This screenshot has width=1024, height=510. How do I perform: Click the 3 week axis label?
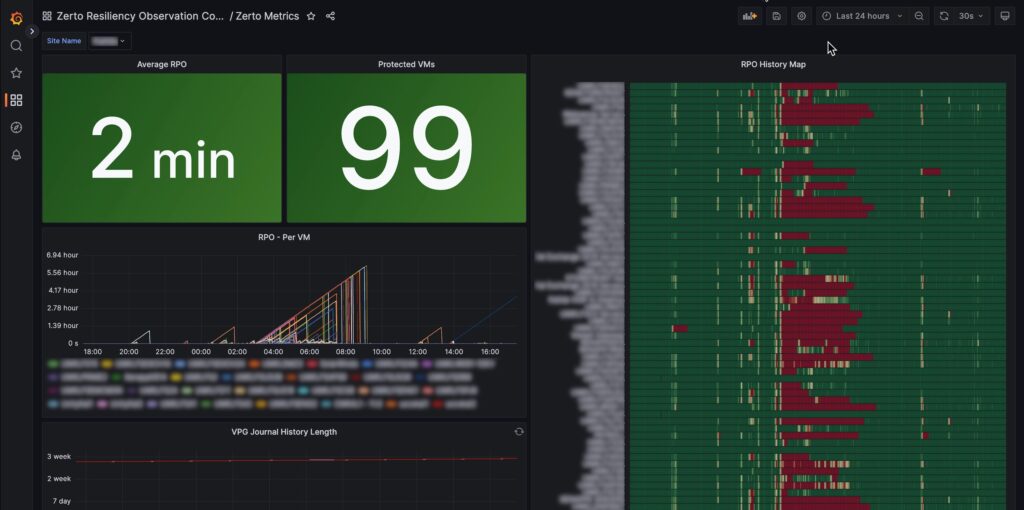[x=58, y=457]
